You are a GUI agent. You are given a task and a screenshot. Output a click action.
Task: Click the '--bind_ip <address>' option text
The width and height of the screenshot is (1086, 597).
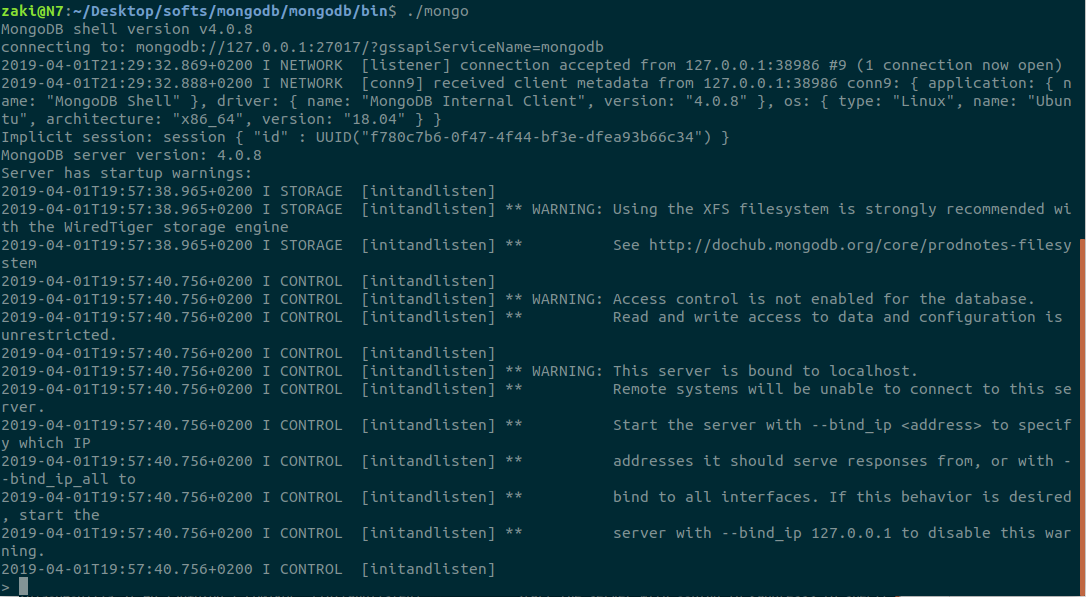pyautogui.click(x=896, y=425)
